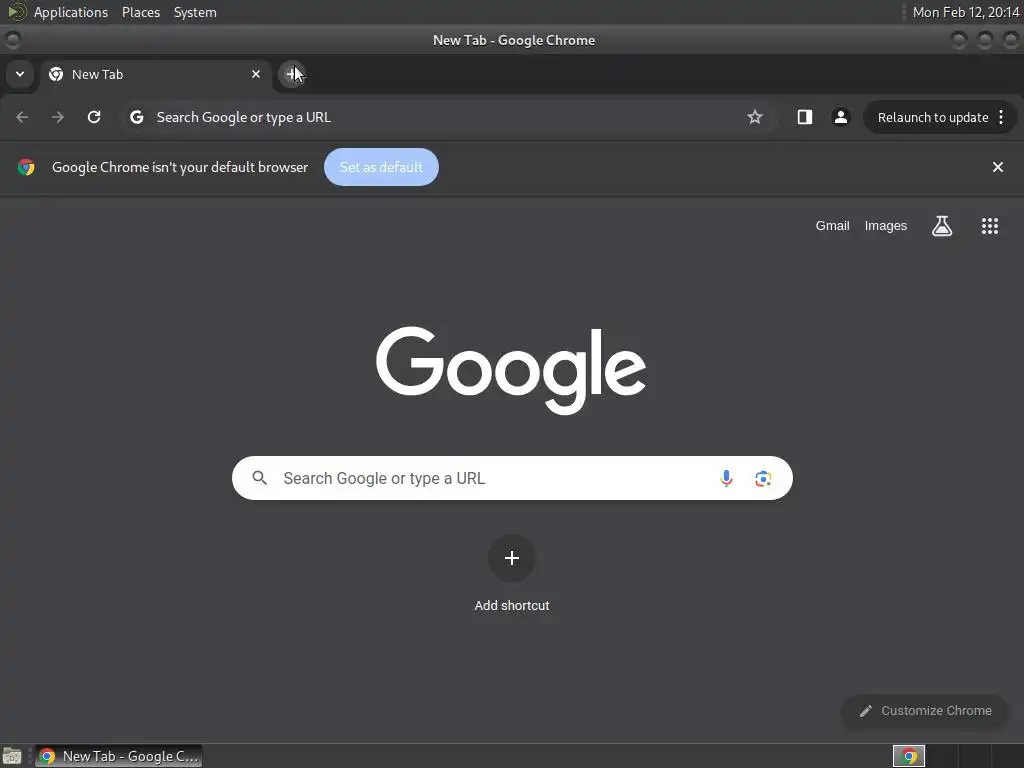Open the Applications menu
This screenshot has width=1024, height=768.
(71, 12)
